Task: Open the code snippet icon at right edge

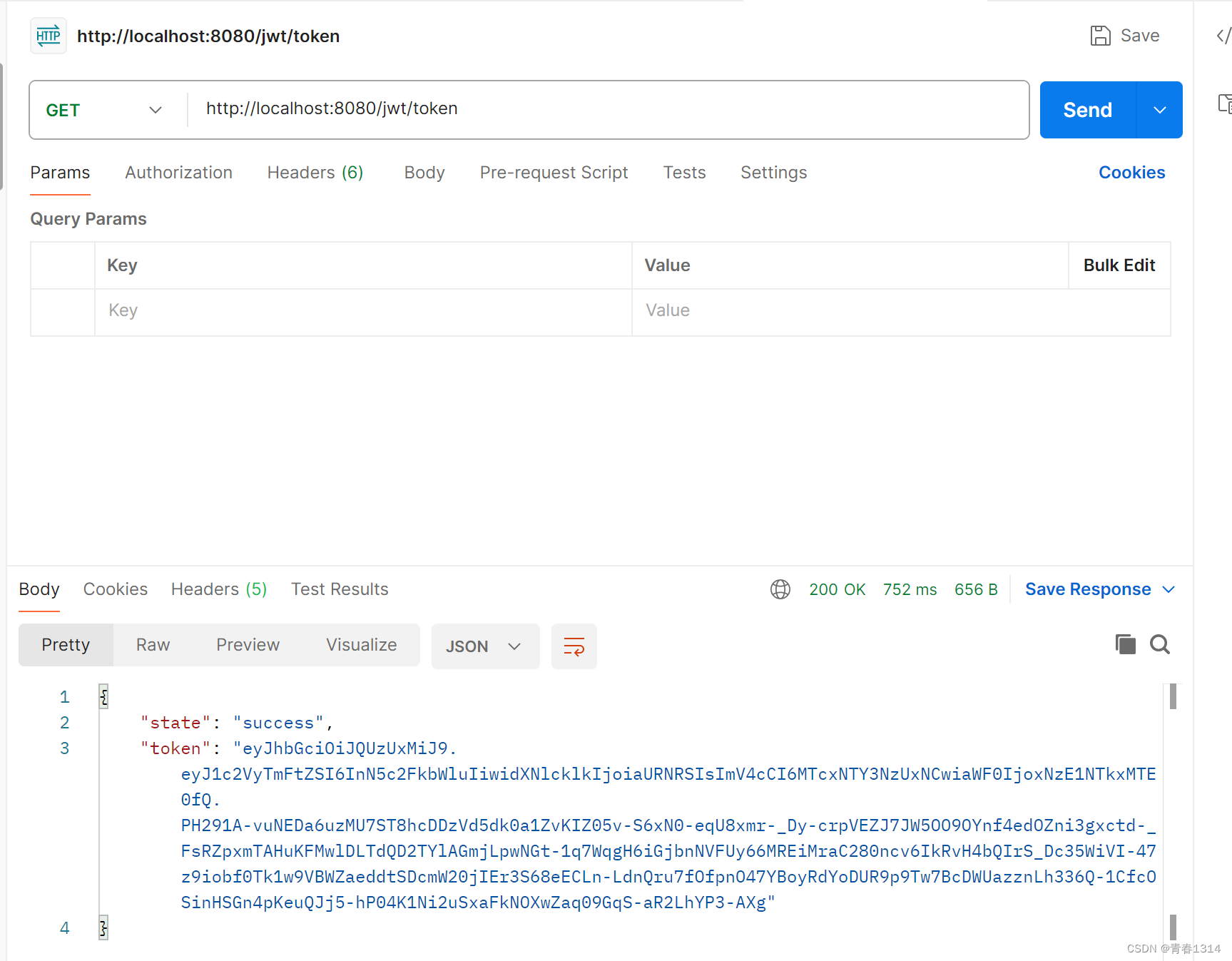Action: pos(1223,36)
